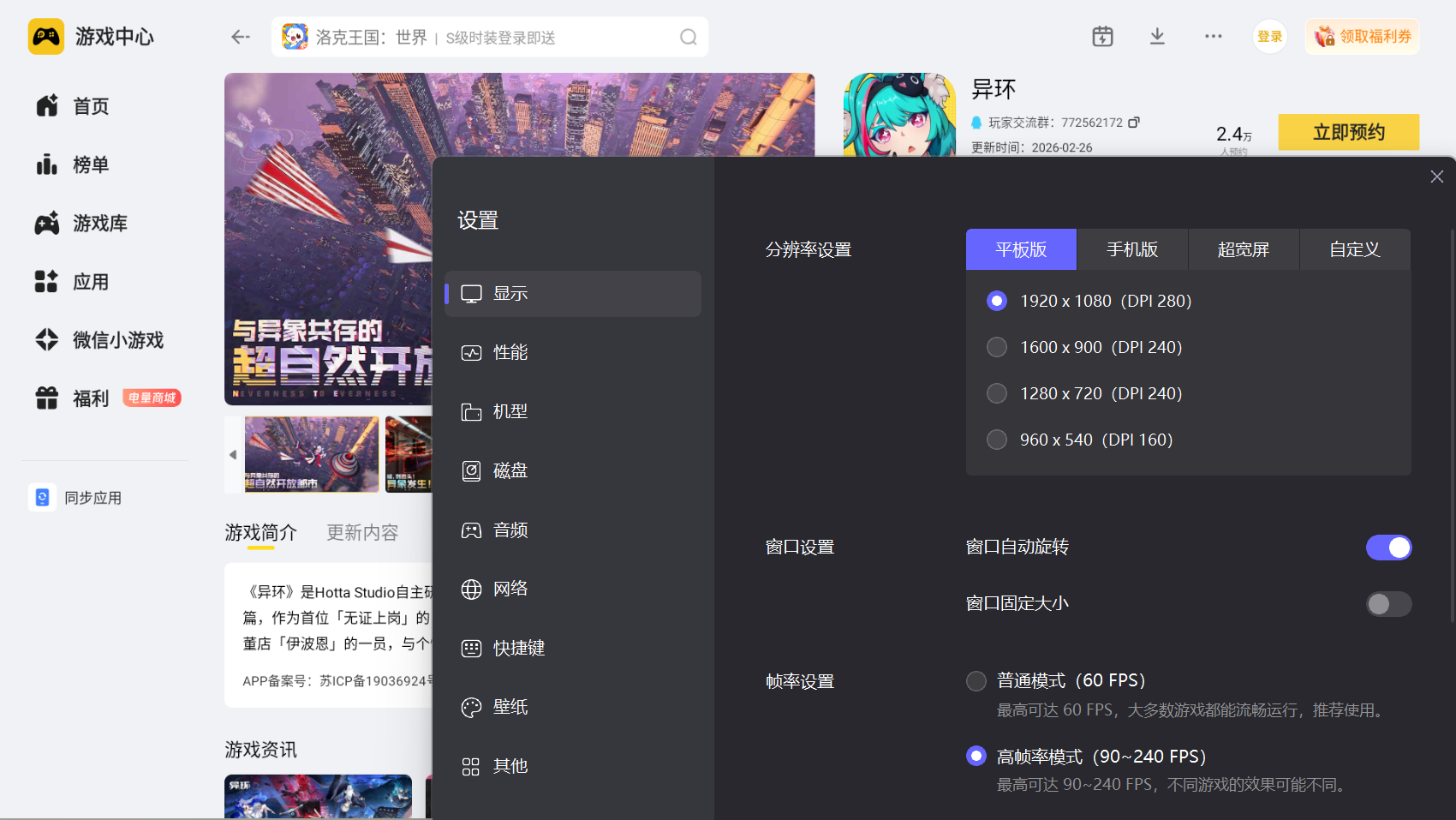Image resolution: width=1456 pixels, height=820 pixels.
Task: Open the downloads icon
Action: click(1157, 37)
